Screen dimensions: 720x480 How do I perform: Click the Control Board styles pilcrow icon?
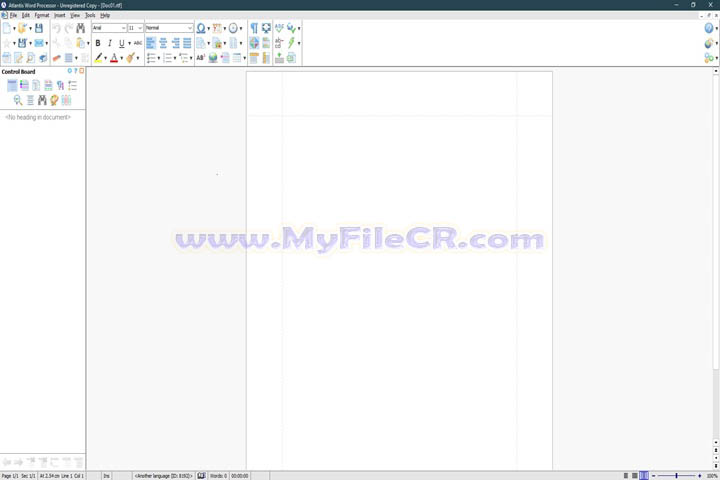60,85
